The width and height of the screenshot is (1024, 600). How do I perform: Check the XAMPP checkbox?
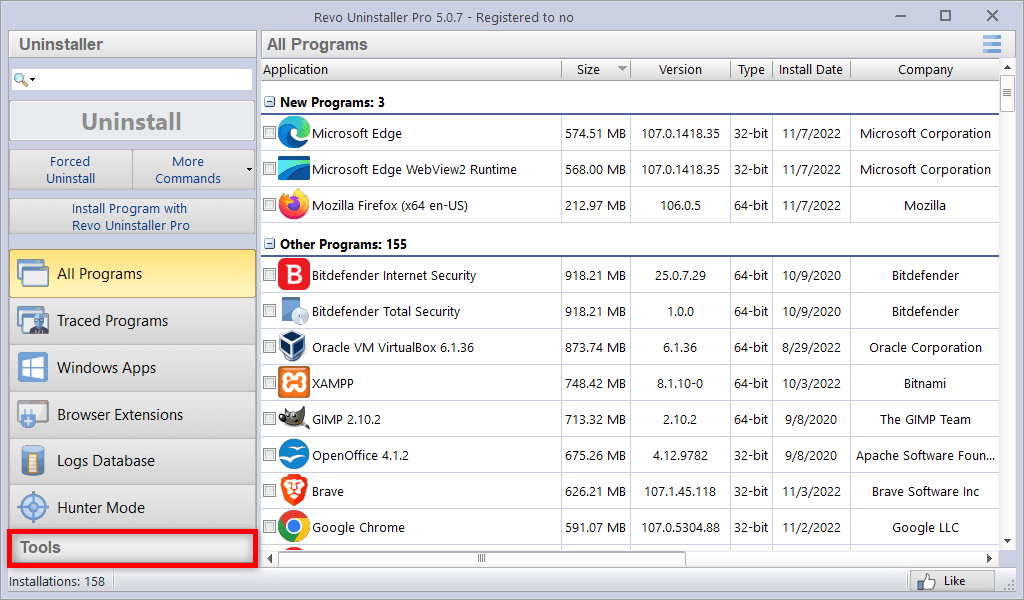pyautogui.click(x=269, y=382)
